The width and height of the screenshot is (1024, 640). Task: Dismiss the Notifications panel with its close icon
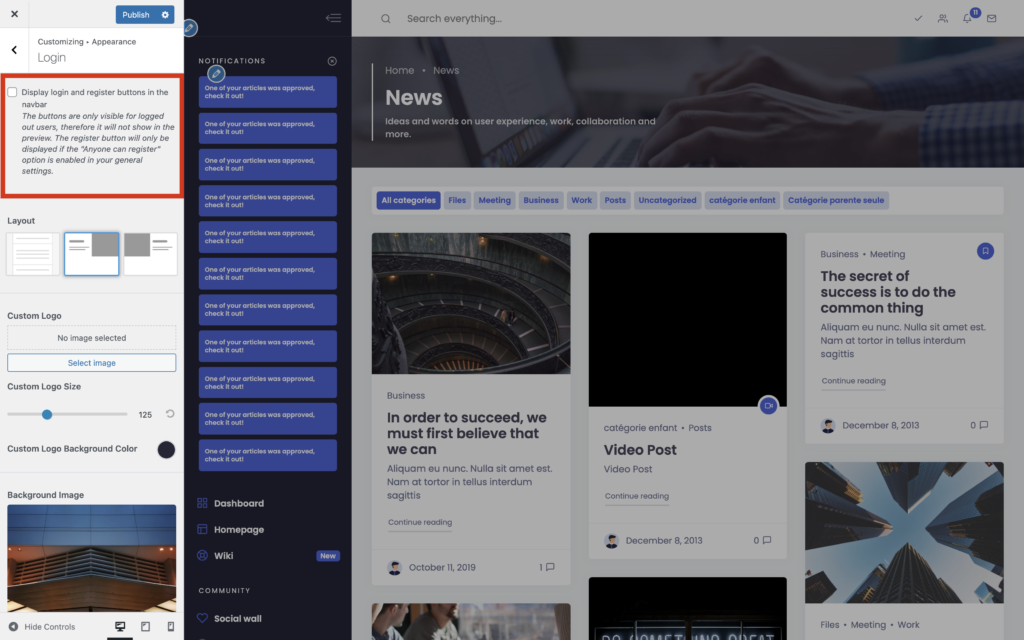tap(332, 61)
